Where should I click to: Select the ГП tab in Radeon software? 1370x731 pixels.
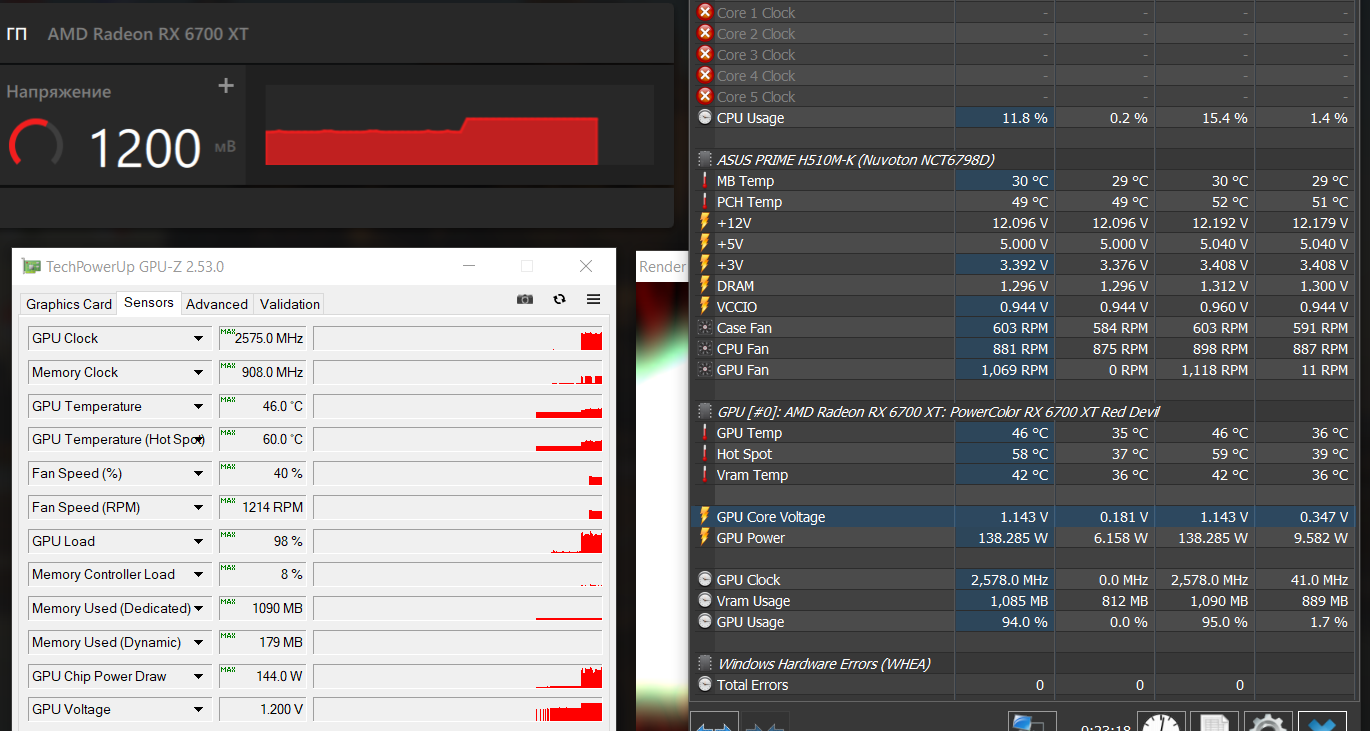coord(17,34)
